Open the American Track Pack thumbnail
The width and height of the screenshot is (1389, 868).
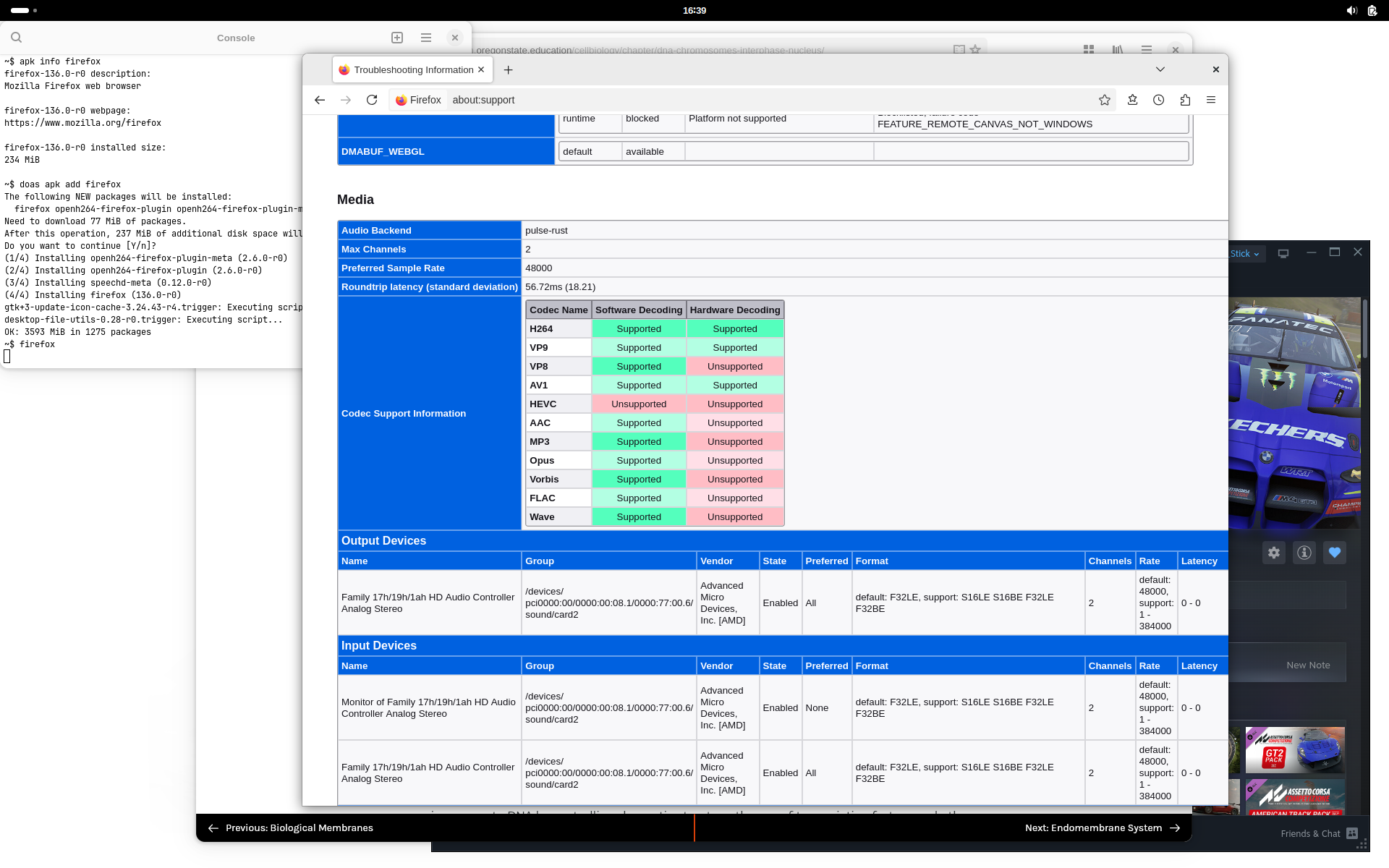tap(1295, 798)
